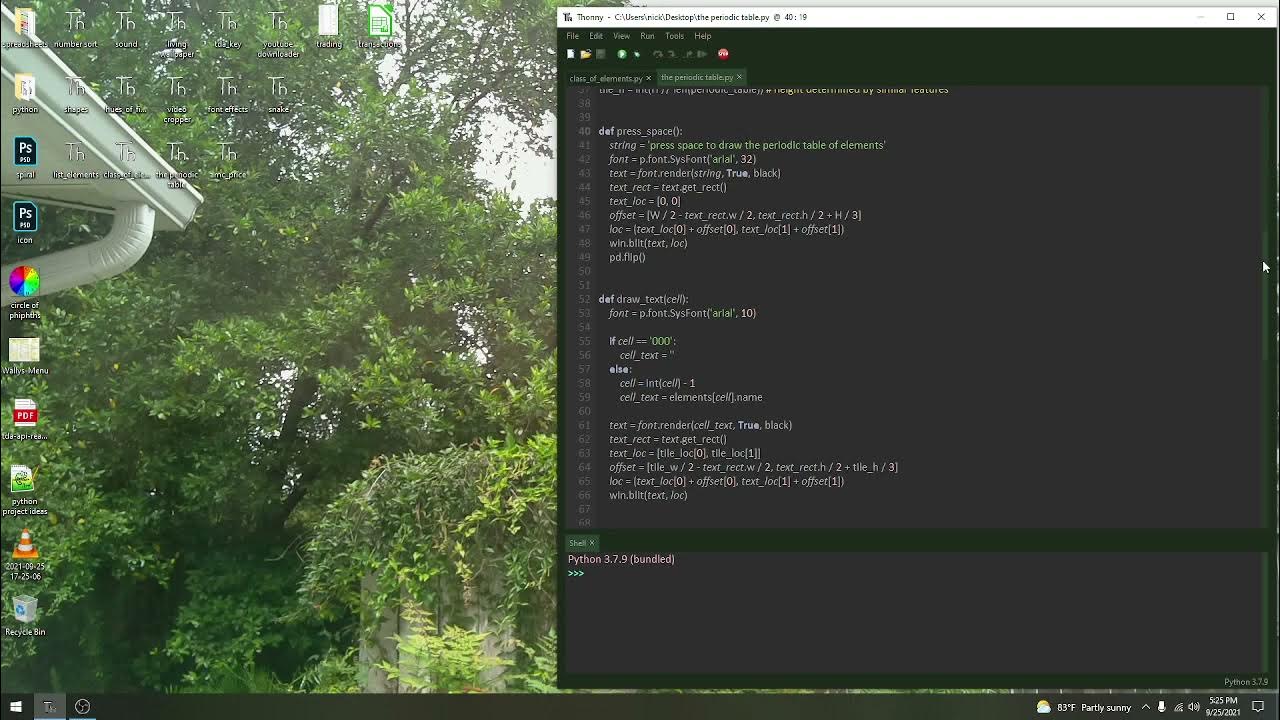Click the 'def draw_text(cell):' code line
Image resolution: width=1280 pixels, height=720 pixels.
tap(643, 299)
